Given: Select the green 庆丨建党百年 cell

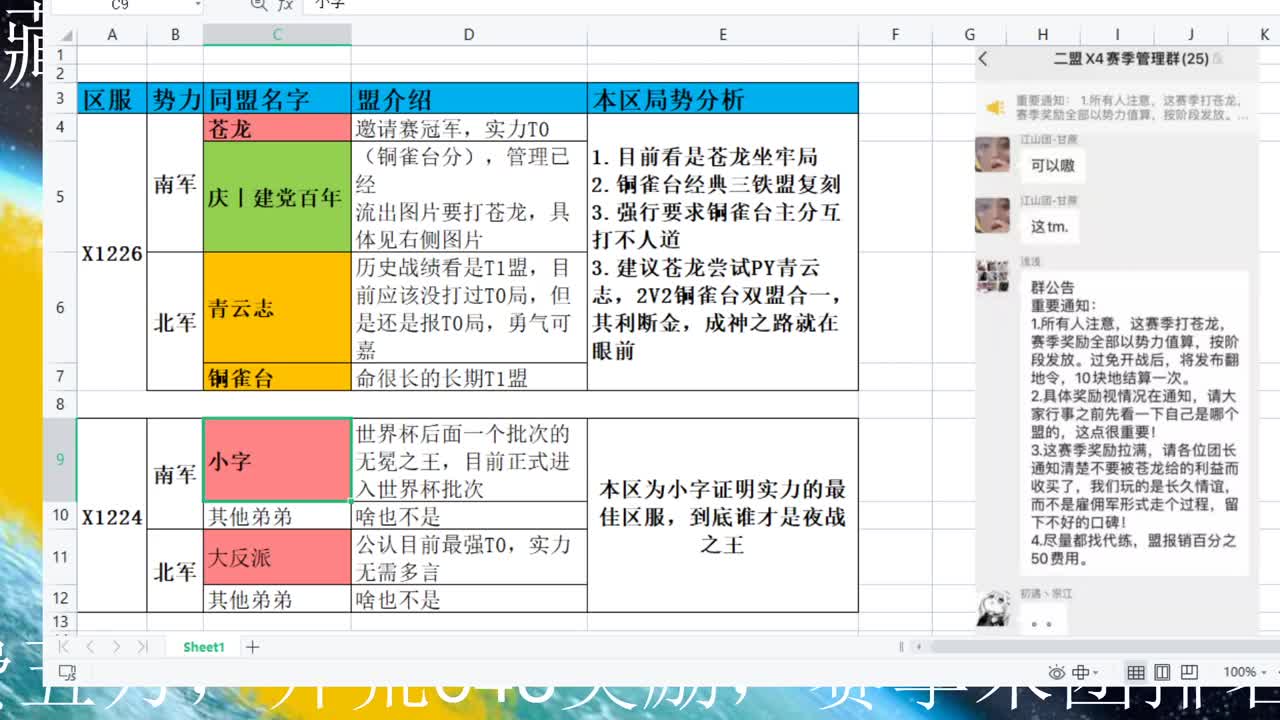Looking at the screenshot, I should [x=277, y=197].
